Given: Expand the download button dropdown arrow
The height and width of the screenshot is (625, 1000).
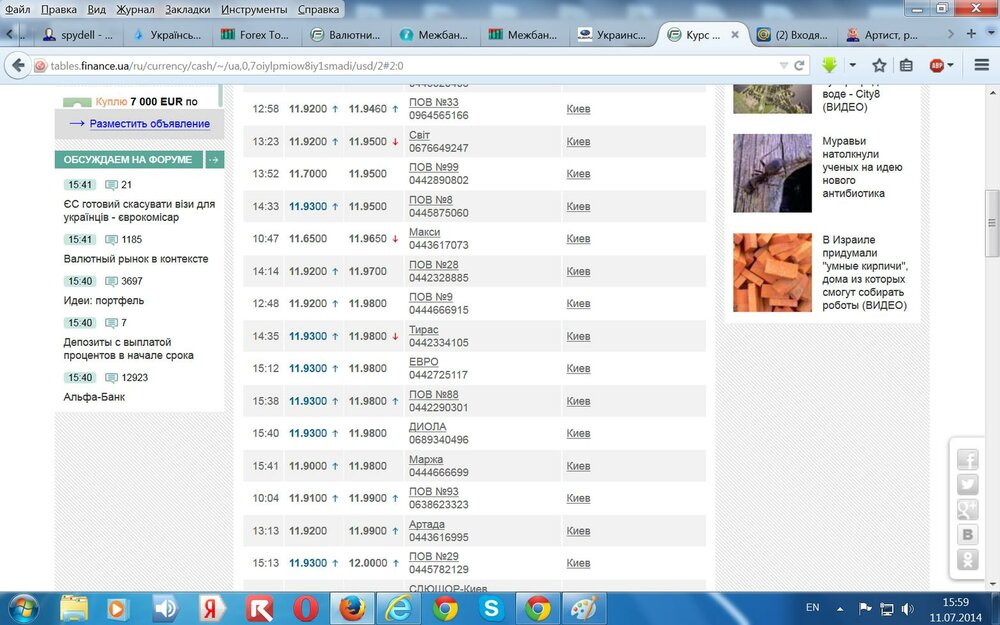Looking at the screenshot, I should pos(852,65).
